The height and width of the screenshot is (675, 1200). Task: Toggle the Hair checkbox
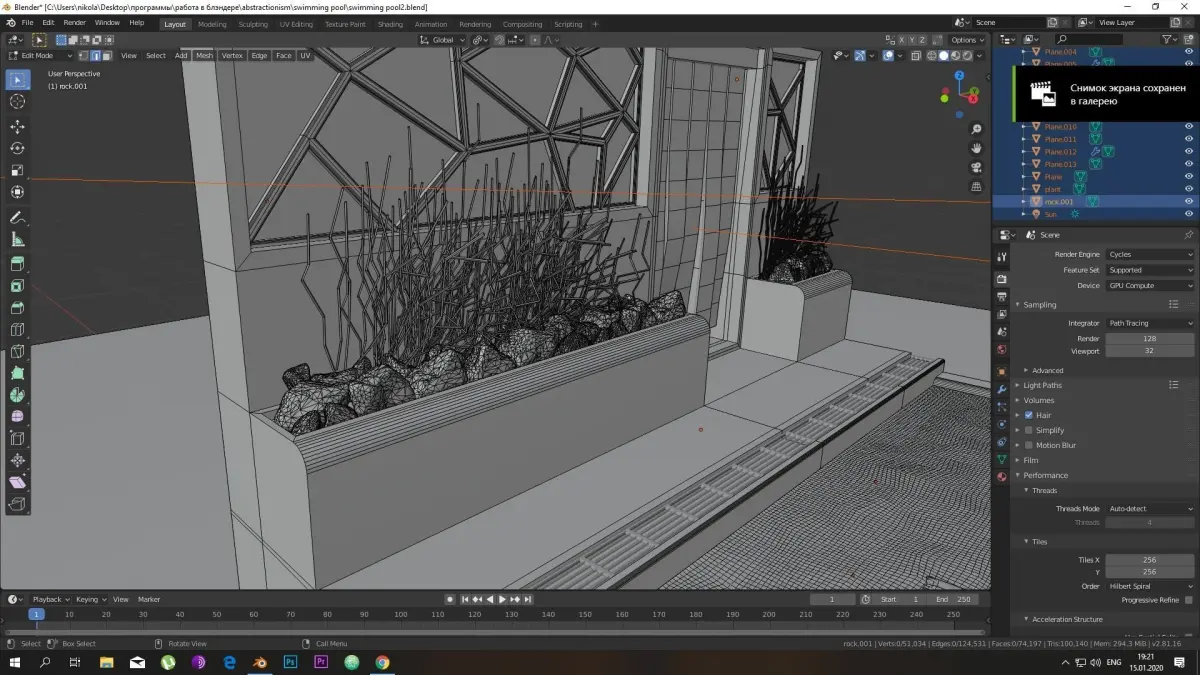[1028, 415]
